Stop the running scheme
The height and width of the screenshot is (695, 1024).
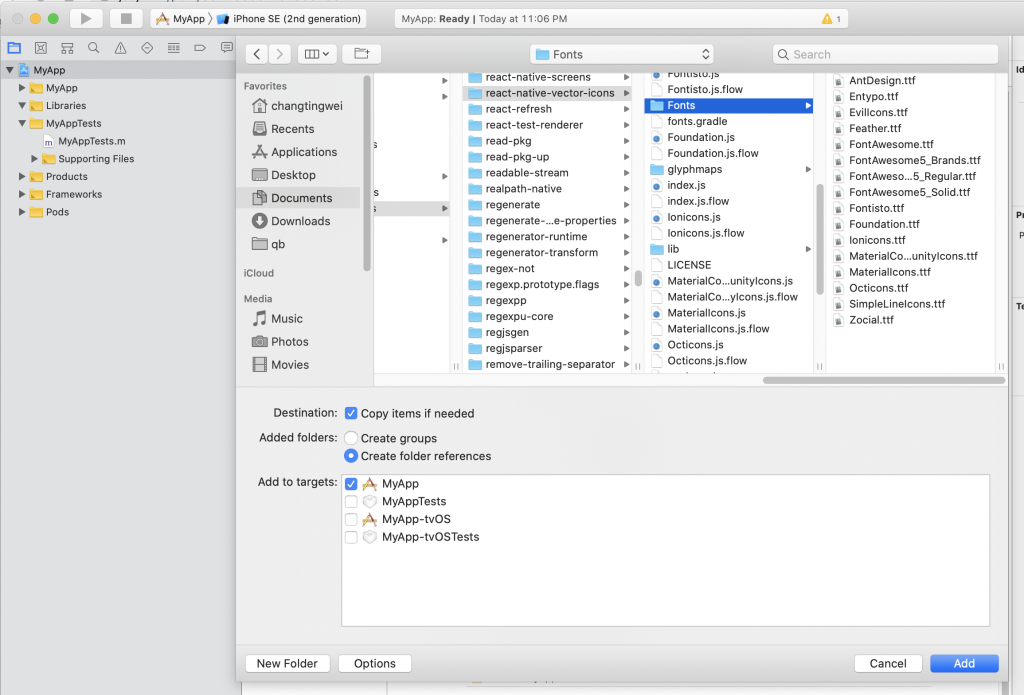click(126, 19)
